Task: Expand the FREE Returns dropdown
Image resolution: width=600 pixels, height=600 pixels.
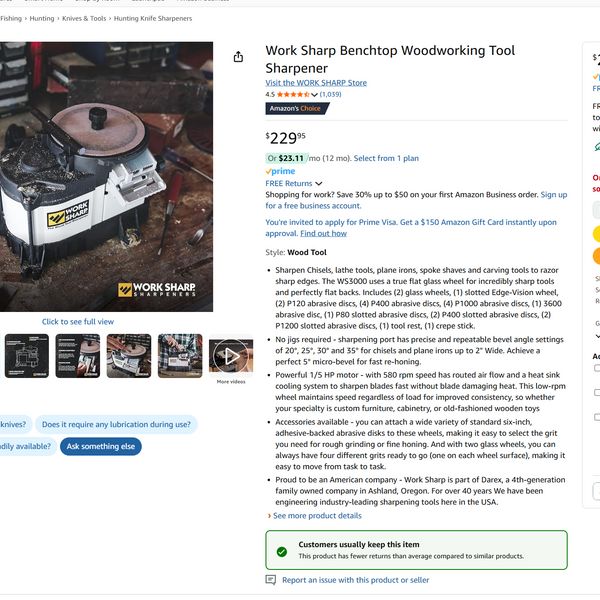Action: [x=319, y=184]
